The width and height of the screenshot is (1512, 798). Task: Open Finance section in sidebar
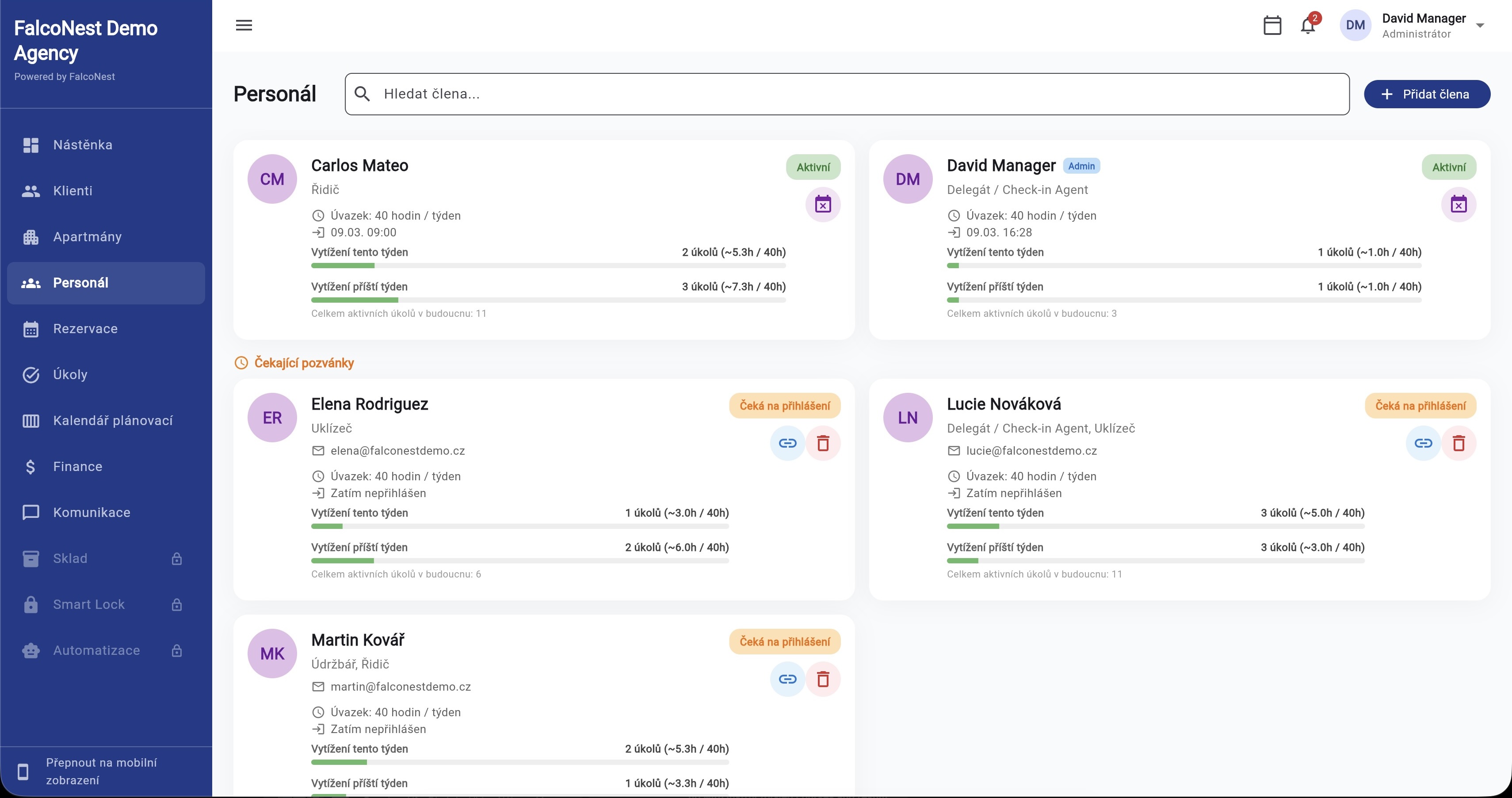[77, 467]
